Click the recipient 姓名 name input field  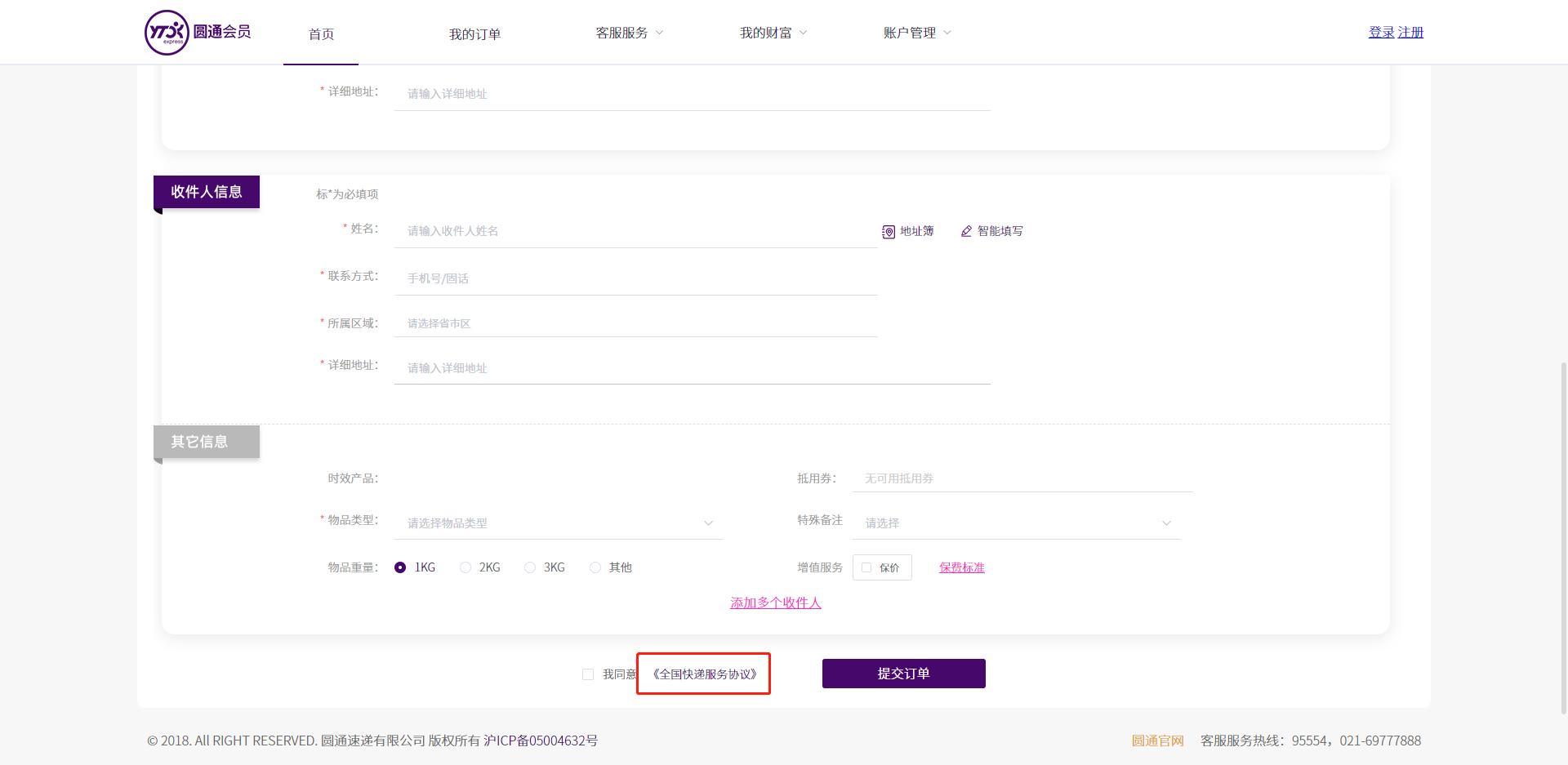click(635, 230)
